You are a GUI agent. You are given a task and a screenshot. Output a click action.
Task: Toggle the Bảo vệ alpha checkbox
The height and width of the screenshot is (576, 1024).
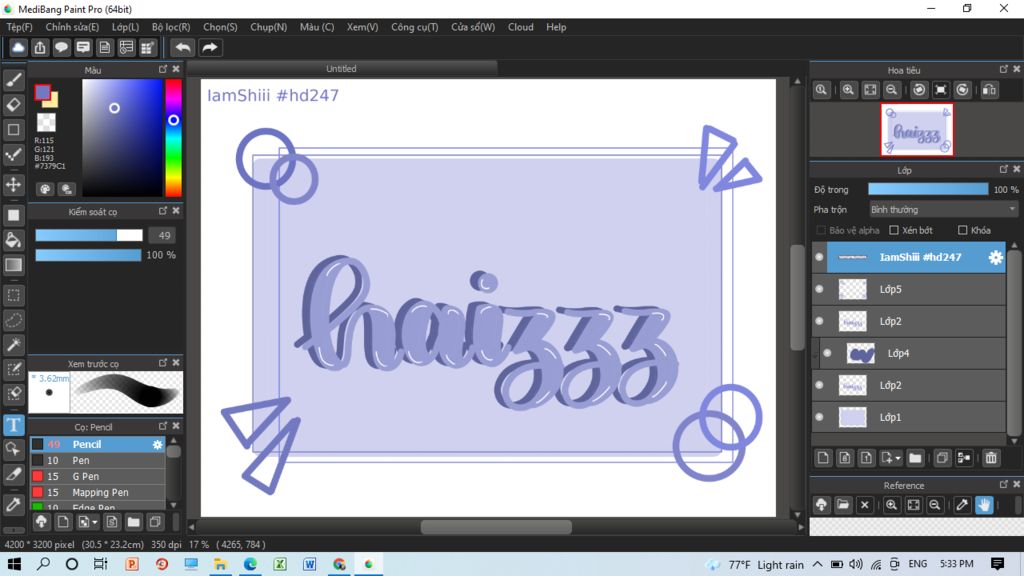coord(821,231)
